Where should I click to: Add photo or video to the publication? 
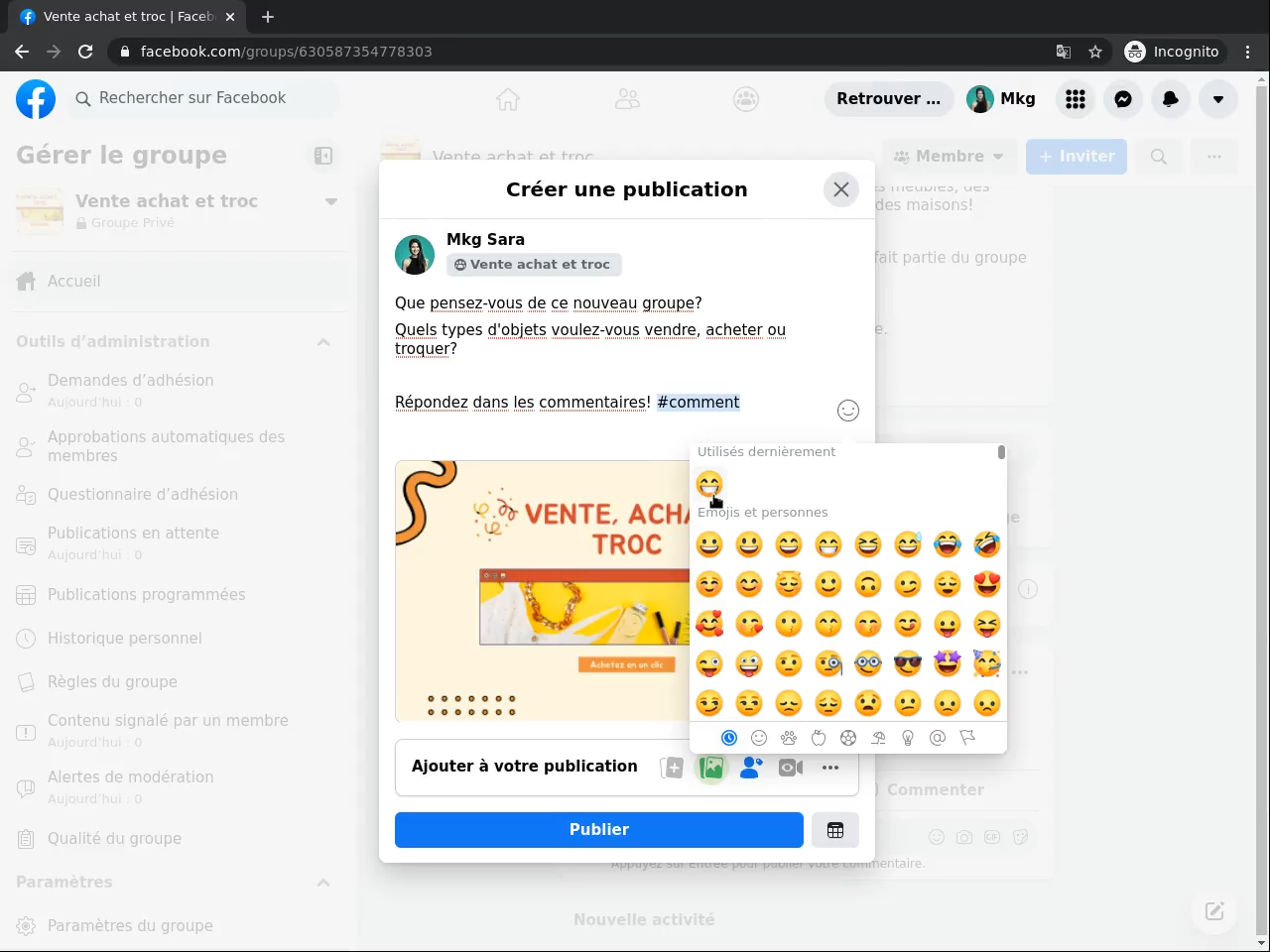[711, 768]
